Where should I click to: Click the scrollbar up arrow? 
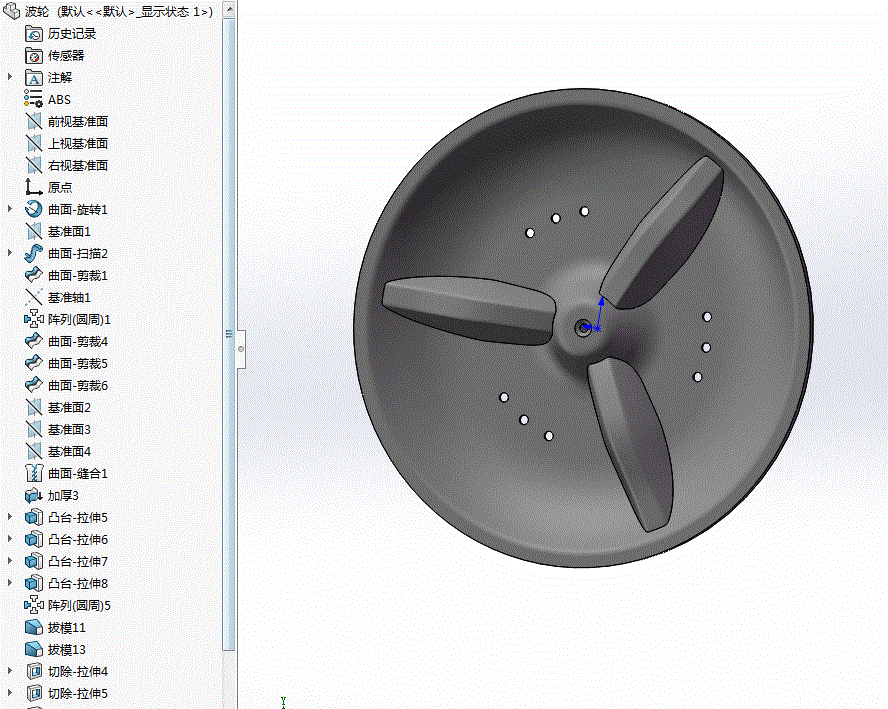coord(229,9)
